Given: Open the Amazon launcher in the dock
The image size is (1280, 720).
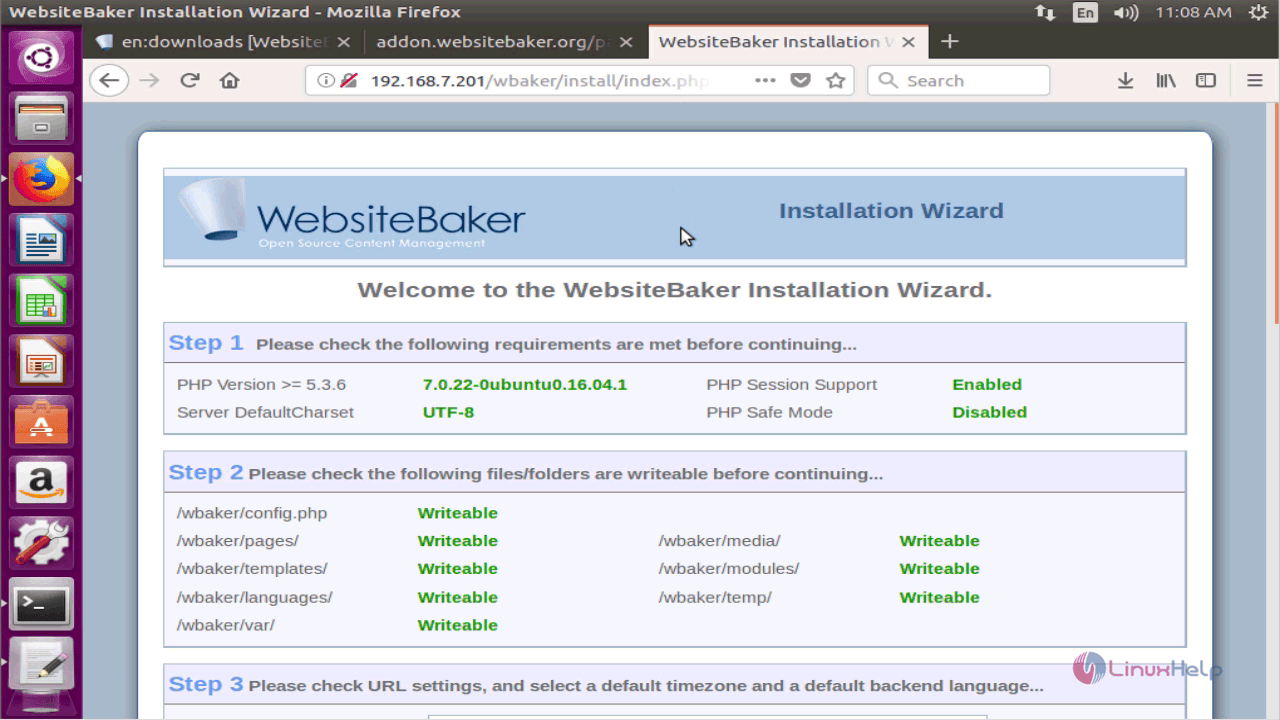Looking at the screenshot, I should 41,484.
